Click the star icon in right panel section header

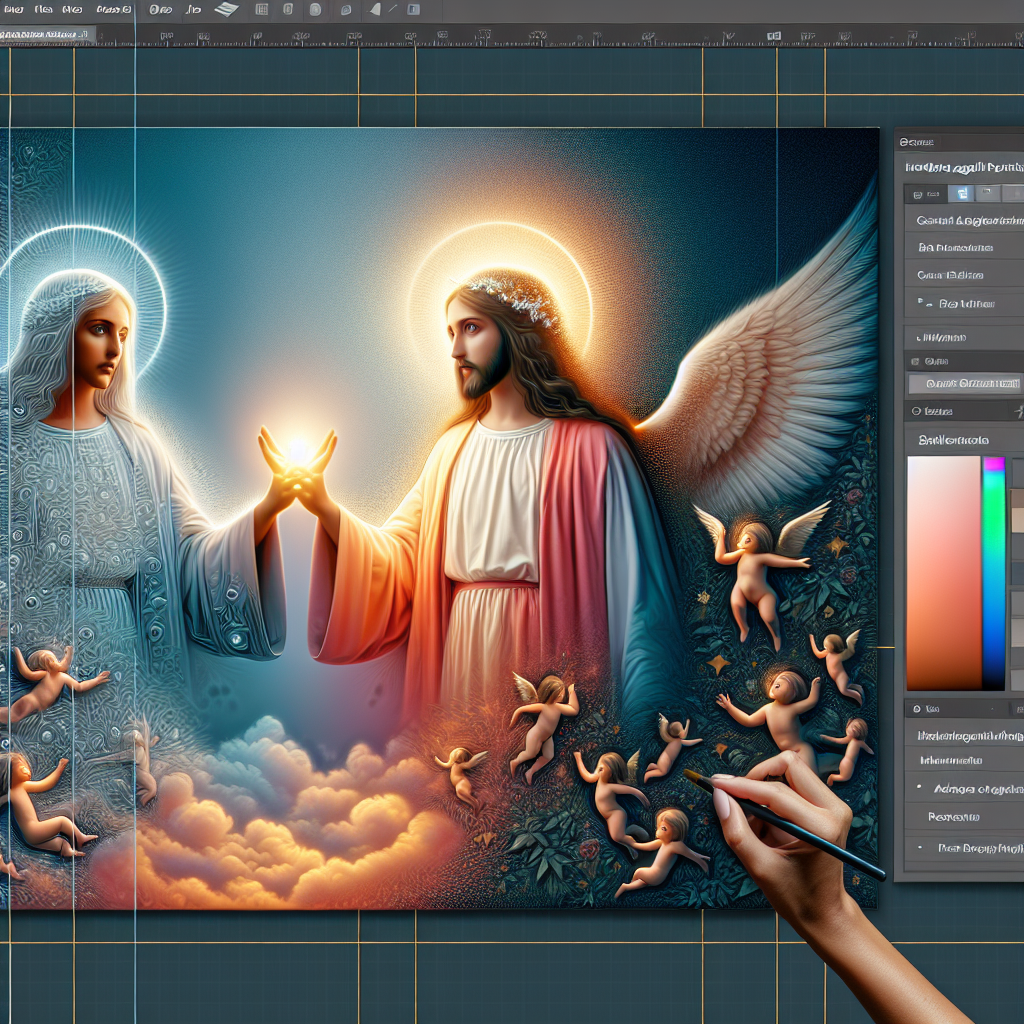1018,411
